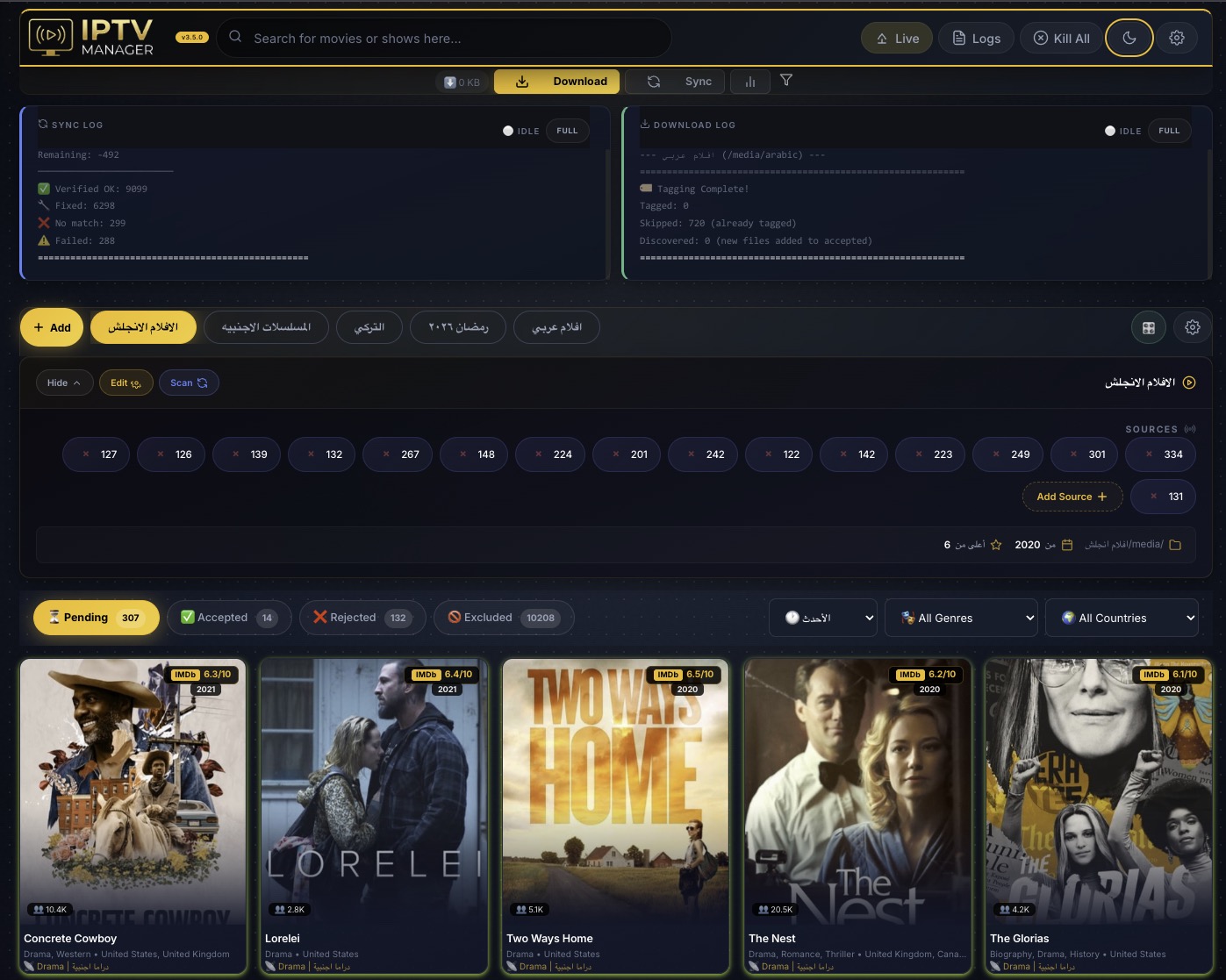Viewport: 1226px width, 980px height.
Task: Click the Download Log IDLE status indicator
Action: coord(1123,131)
